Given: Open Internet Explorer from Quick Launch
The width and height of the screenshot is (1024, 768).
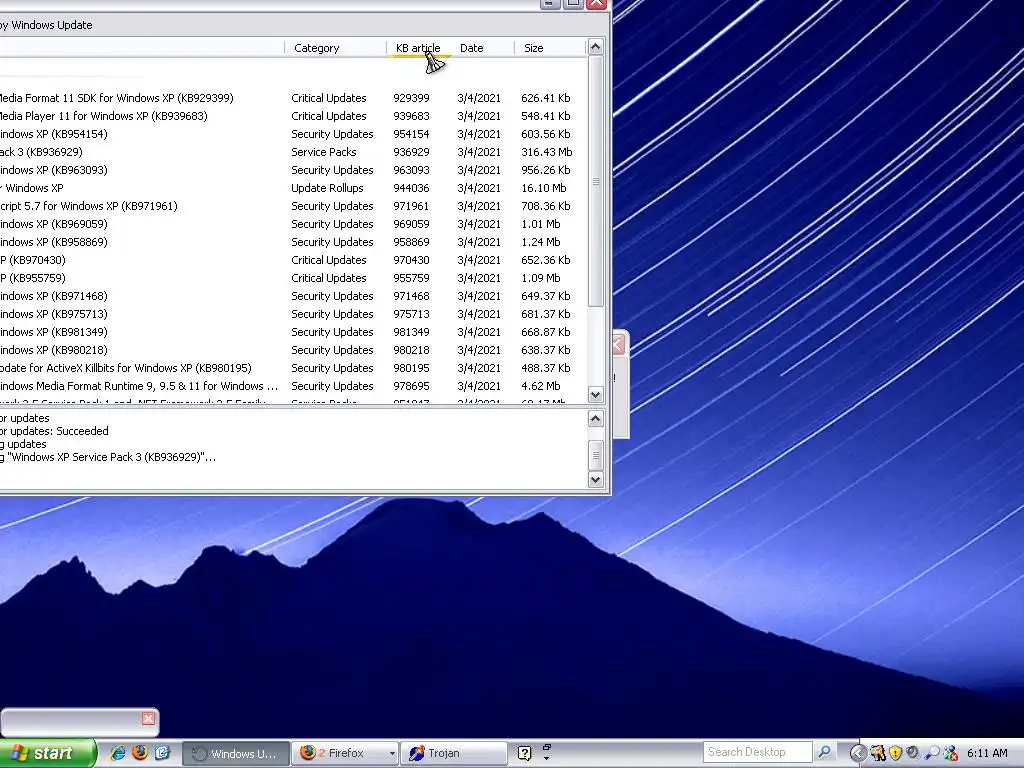Looking at the screenshot, I should 118,753.
